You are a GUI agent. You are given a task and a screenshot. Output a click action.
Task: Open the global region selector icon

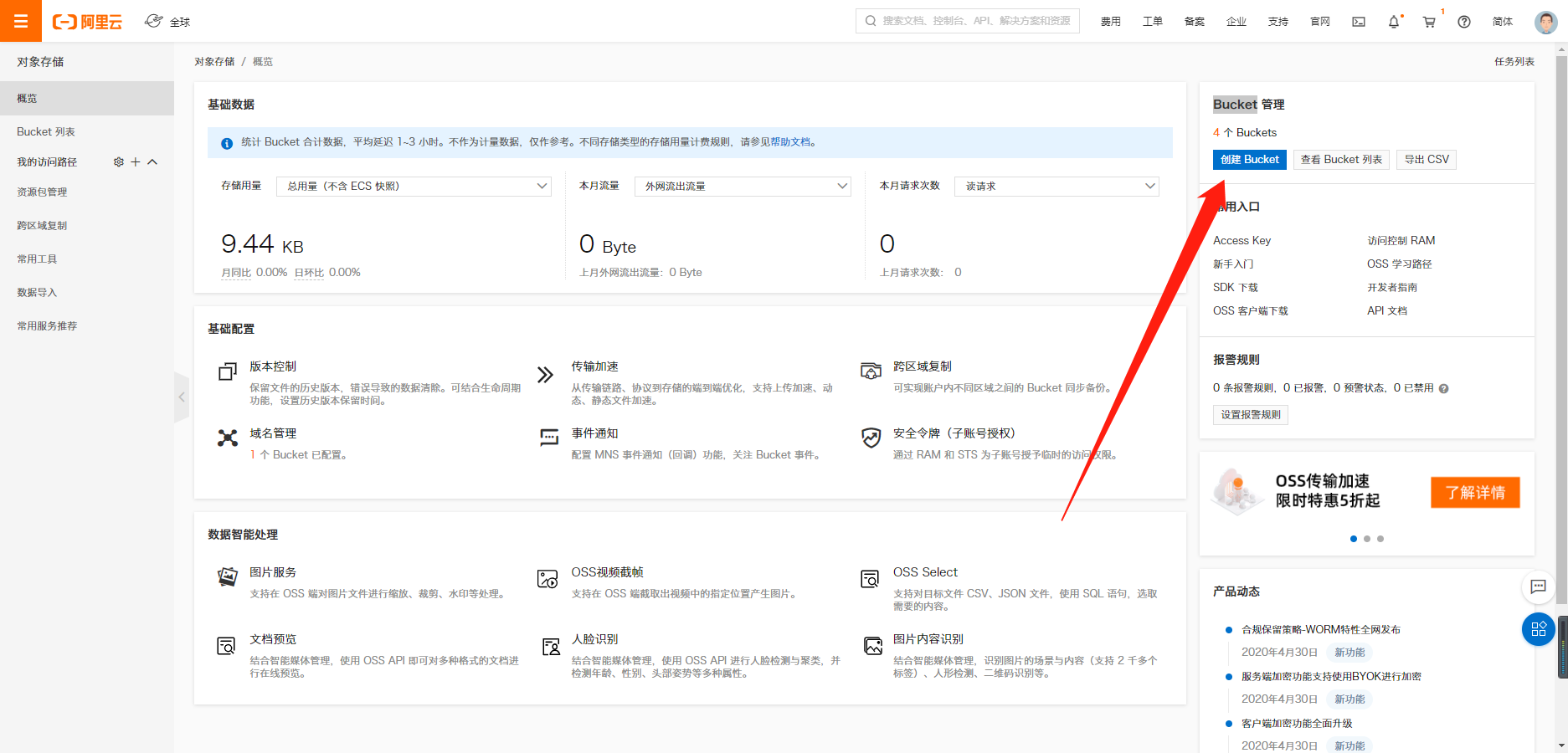[x=153, y=21]
